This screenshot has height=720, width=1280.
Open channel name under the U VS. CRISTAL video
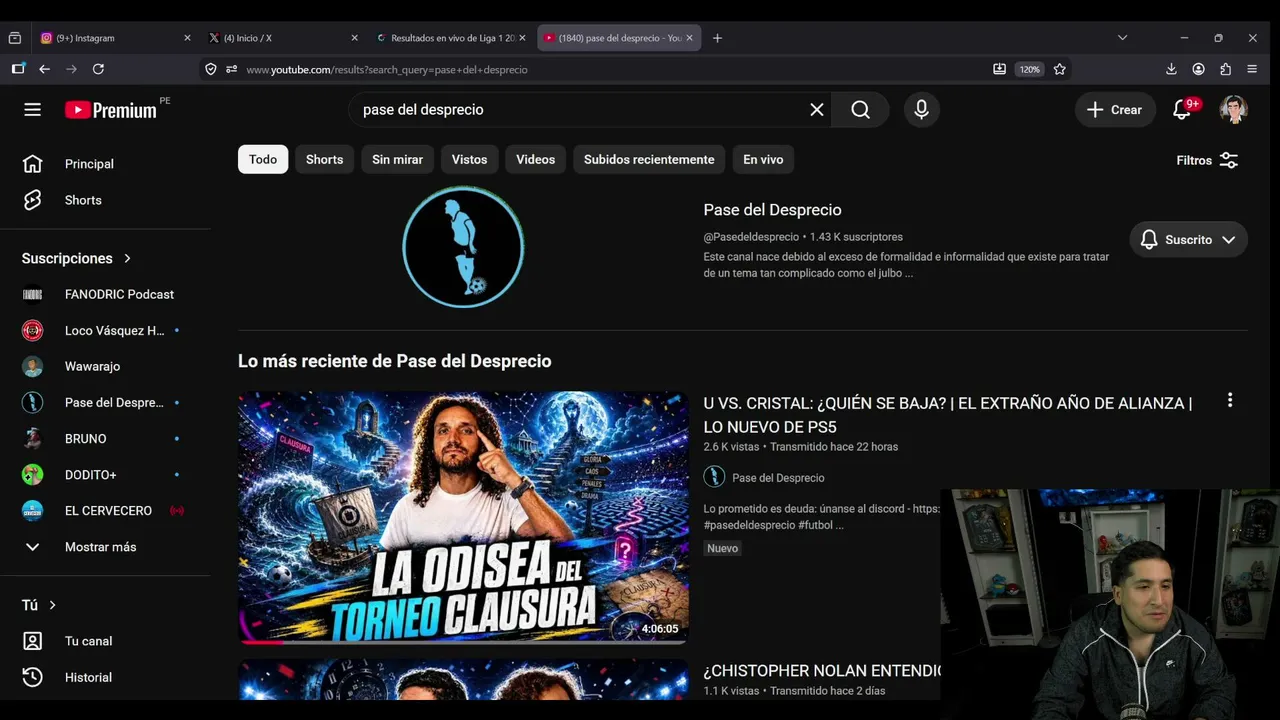coord(778,478)
